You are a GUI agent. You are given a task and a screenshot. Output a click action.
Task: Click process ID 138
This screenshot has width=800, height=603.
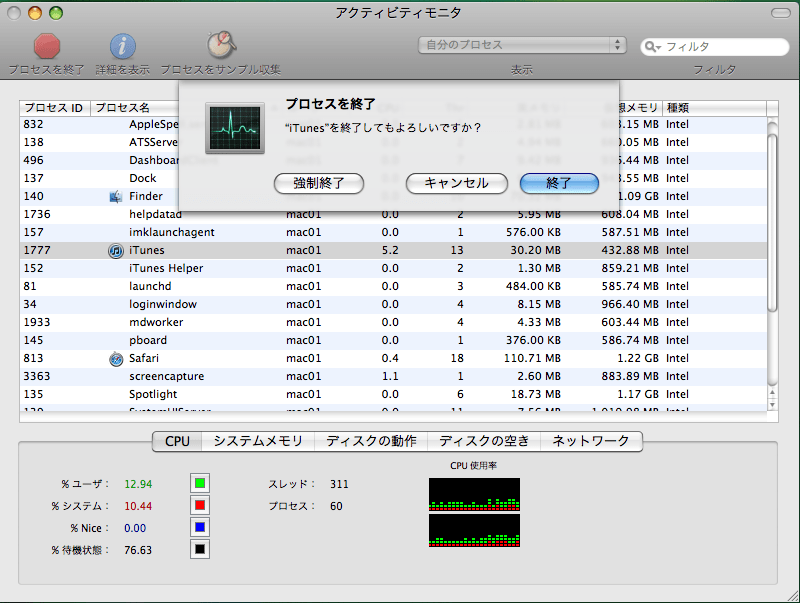pos(34,142)
